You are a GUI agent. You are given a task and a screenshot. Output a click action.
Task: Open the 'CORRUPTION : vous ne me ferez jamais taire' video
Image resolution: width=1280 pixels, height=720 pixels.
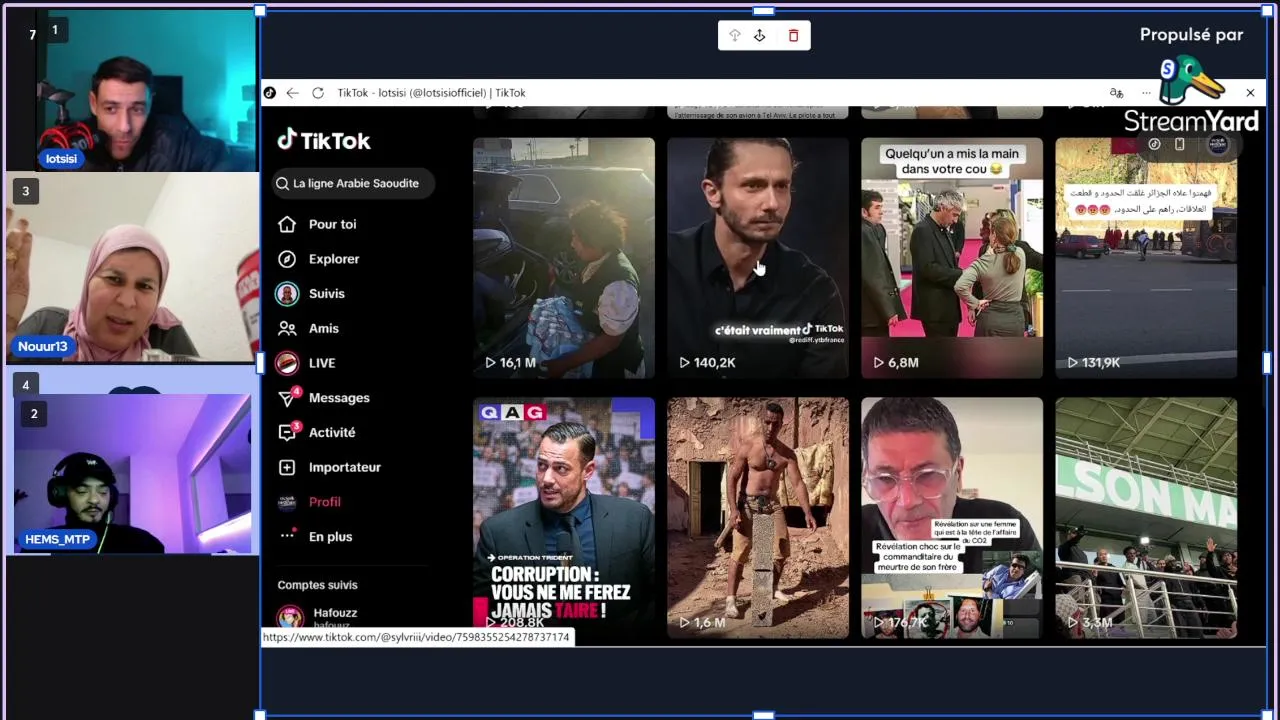tap(564, 518)
